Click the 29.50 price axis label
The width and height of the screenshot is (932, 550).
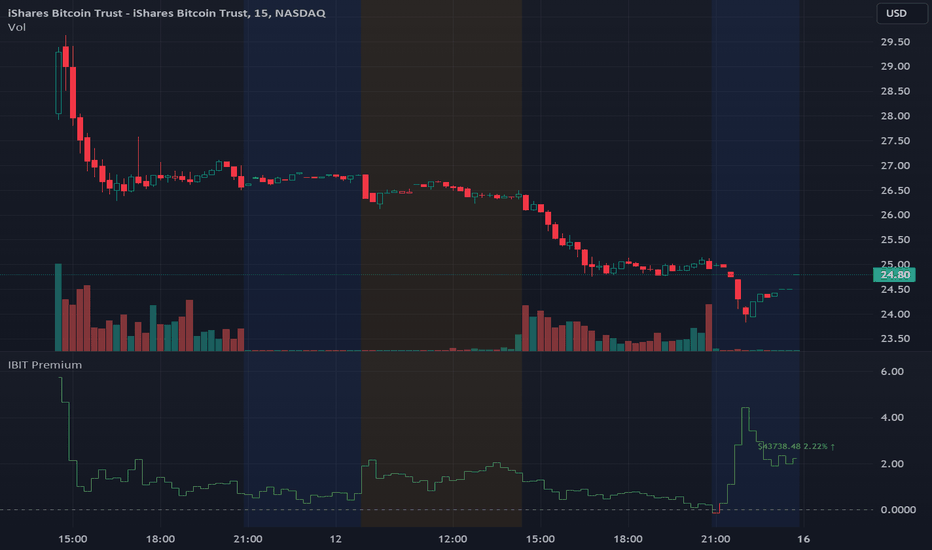coord(895,42)
